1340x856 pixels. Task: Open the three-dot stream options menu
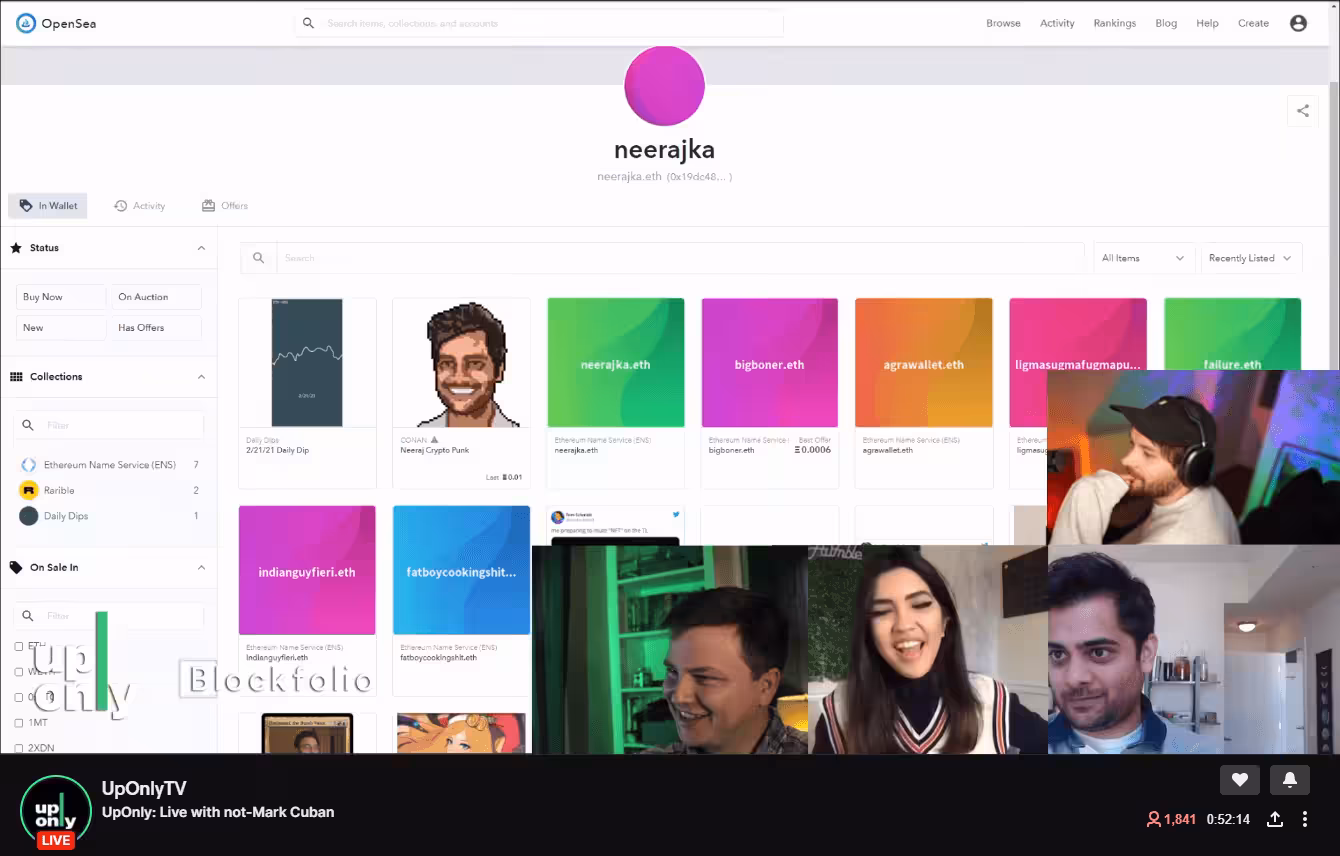tap(1305, 819)
